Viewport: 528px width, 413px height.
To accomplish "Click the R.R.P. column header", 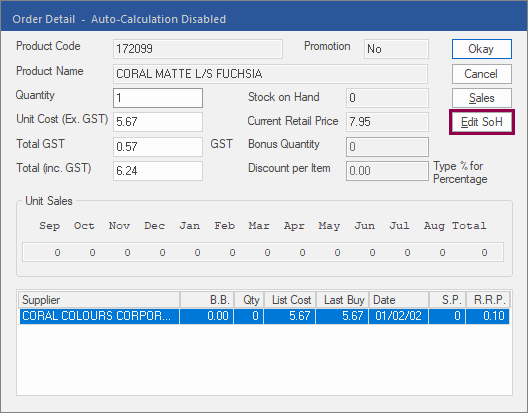I will (x=488, y=300).
